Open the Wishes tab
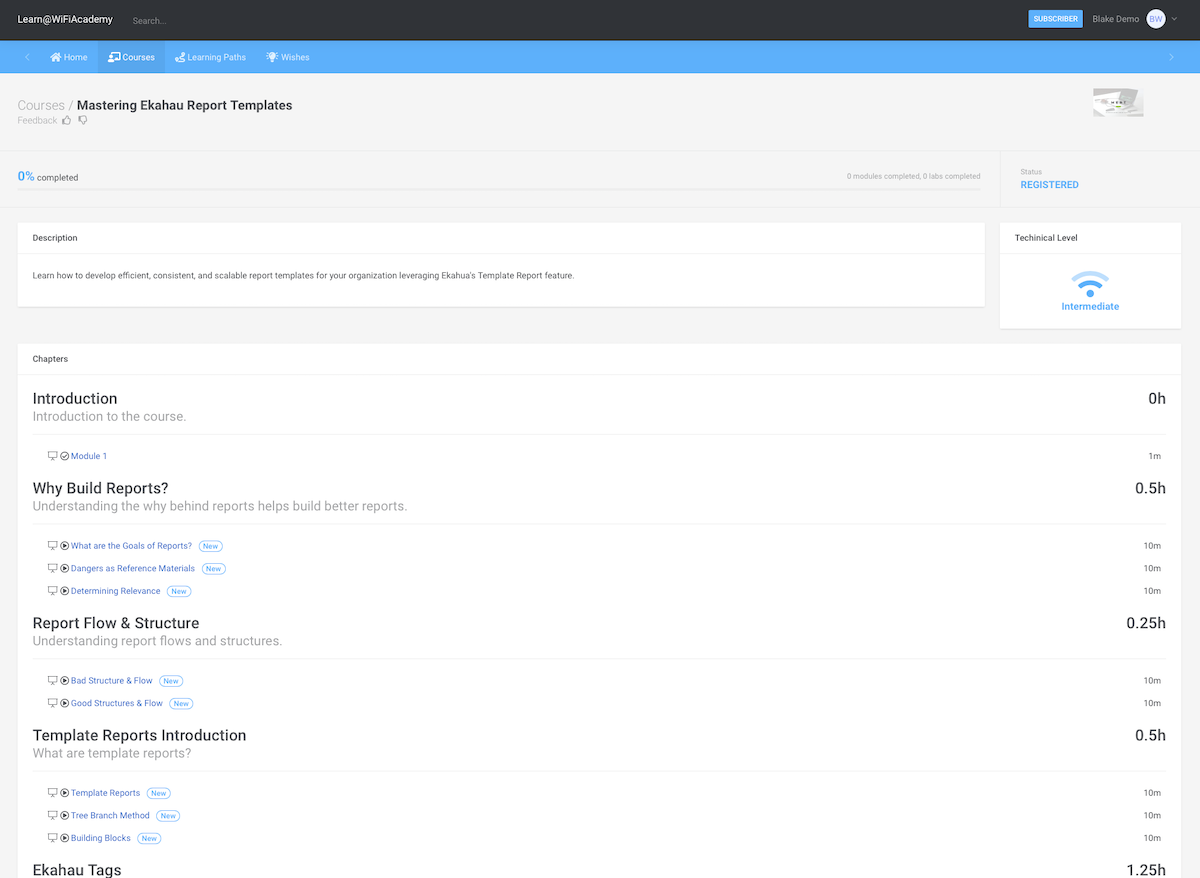This screenshot has width=1200, height=878. click(x=288, y=57)
